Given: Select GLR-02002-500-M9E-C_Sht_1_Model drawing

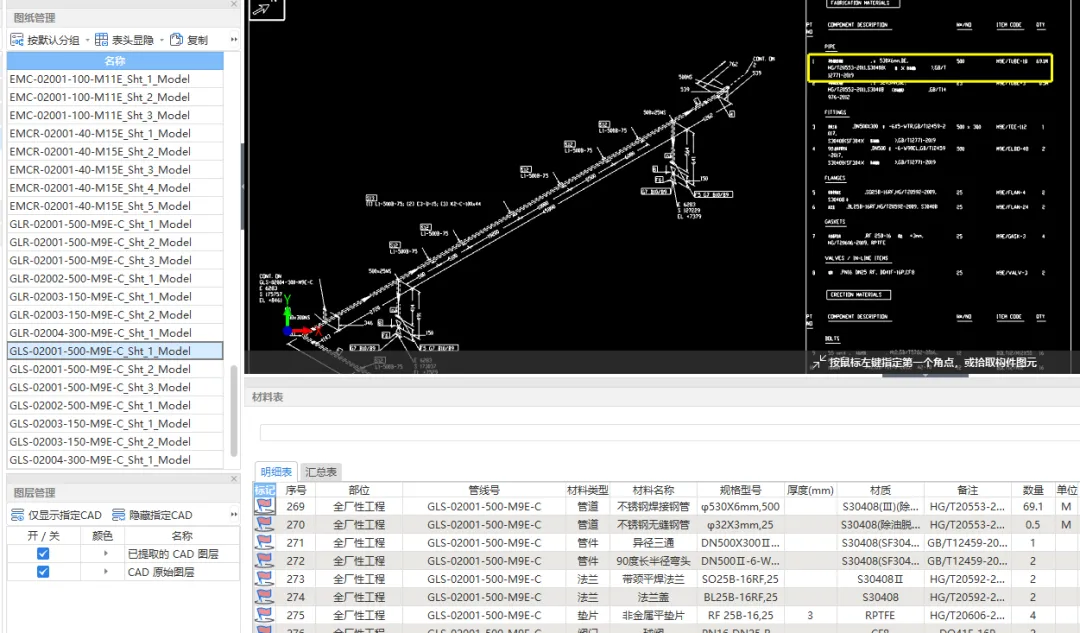Looking at the screenshot, I should coord(115,278).
